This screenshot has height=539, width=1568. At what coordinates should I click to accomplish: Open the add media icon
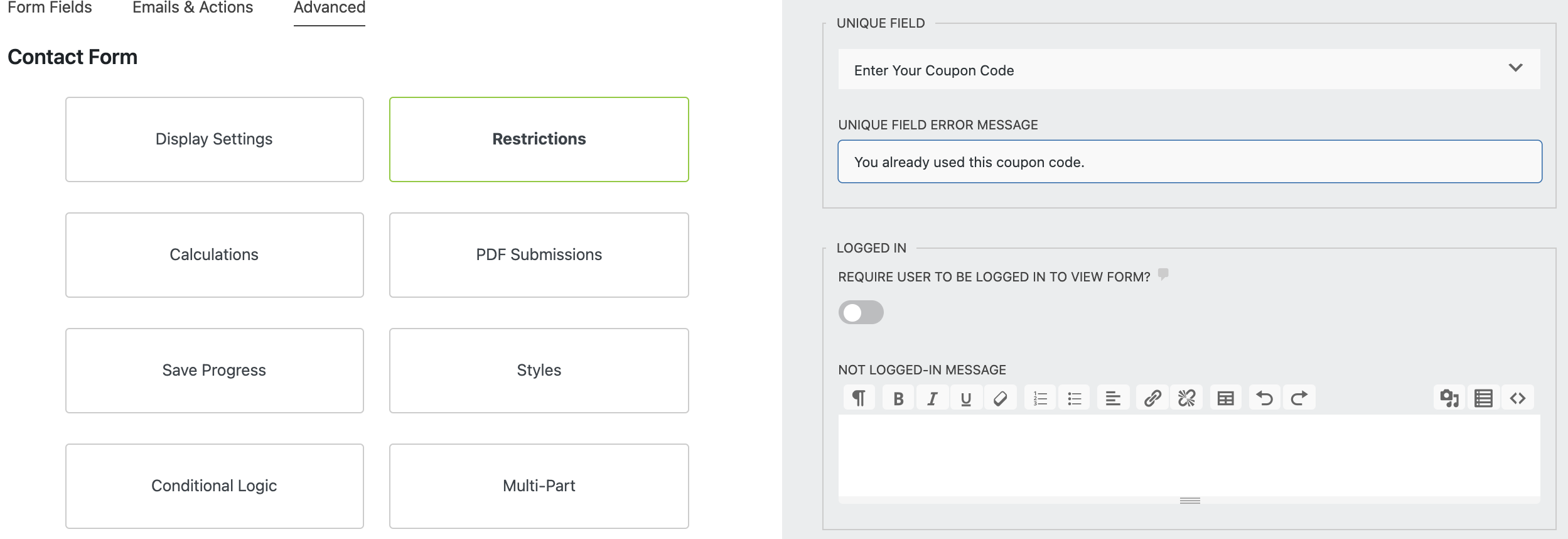click(1449, 398)
